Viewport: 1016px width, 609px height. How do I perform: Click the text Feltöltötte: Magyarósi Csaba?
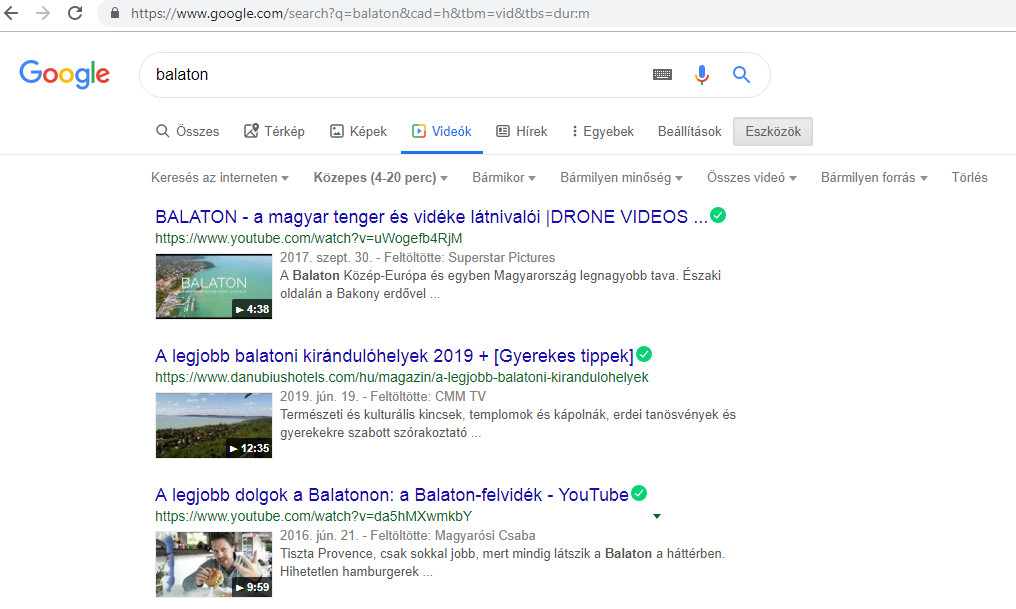click(453, 536)
